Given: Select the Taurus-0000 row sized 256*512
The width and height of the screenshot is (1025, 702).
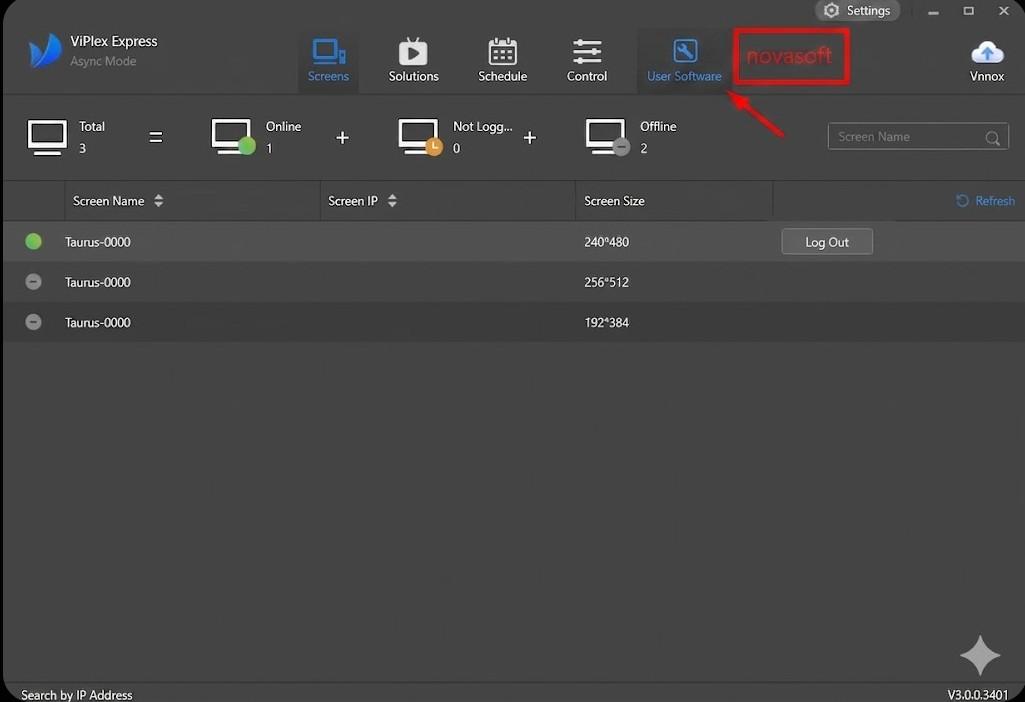Looking at the screenshot, I should pyautogui.click(x=513, y=282).
